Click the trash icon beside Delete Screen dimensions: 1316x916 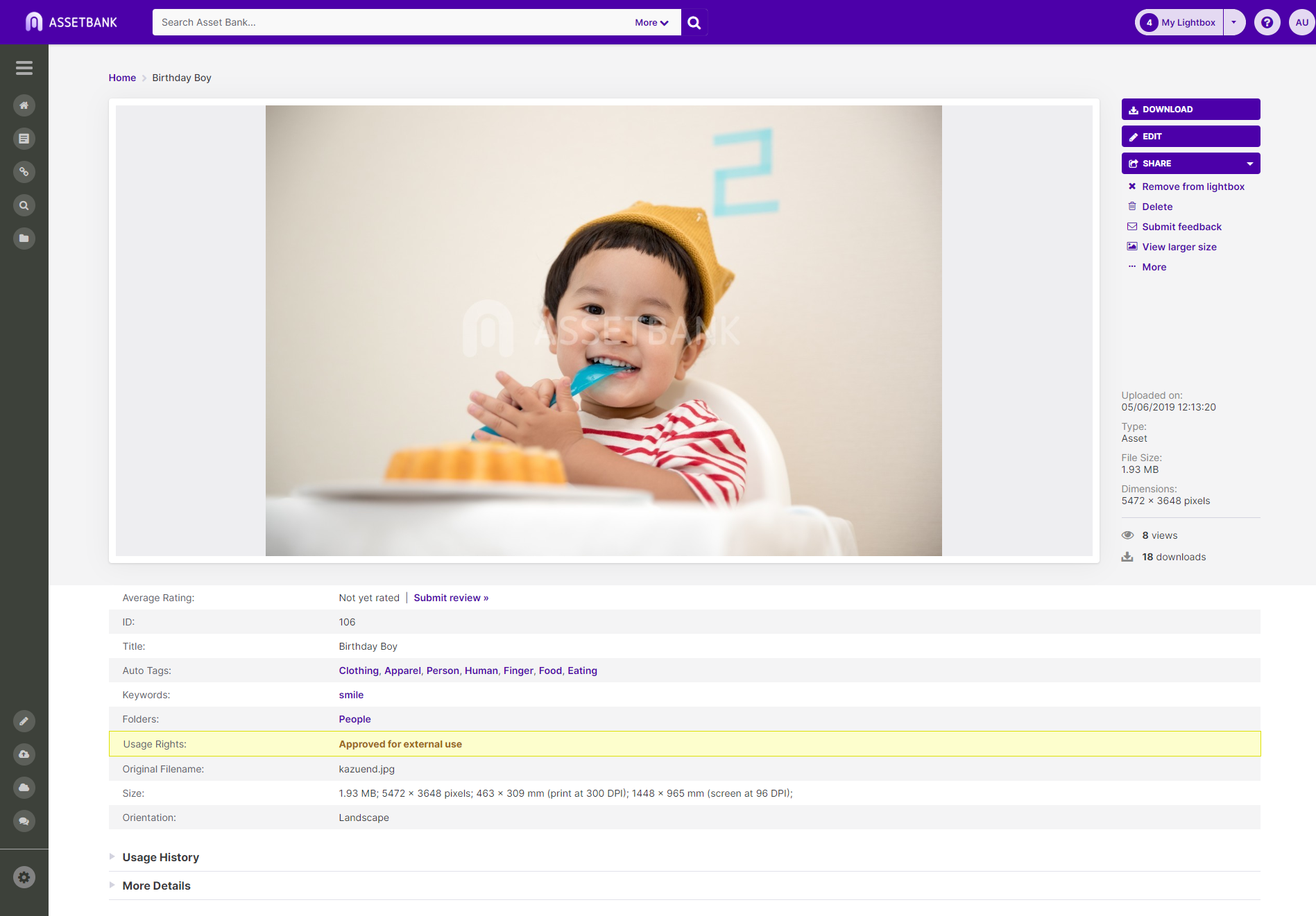click(1132, 207)
